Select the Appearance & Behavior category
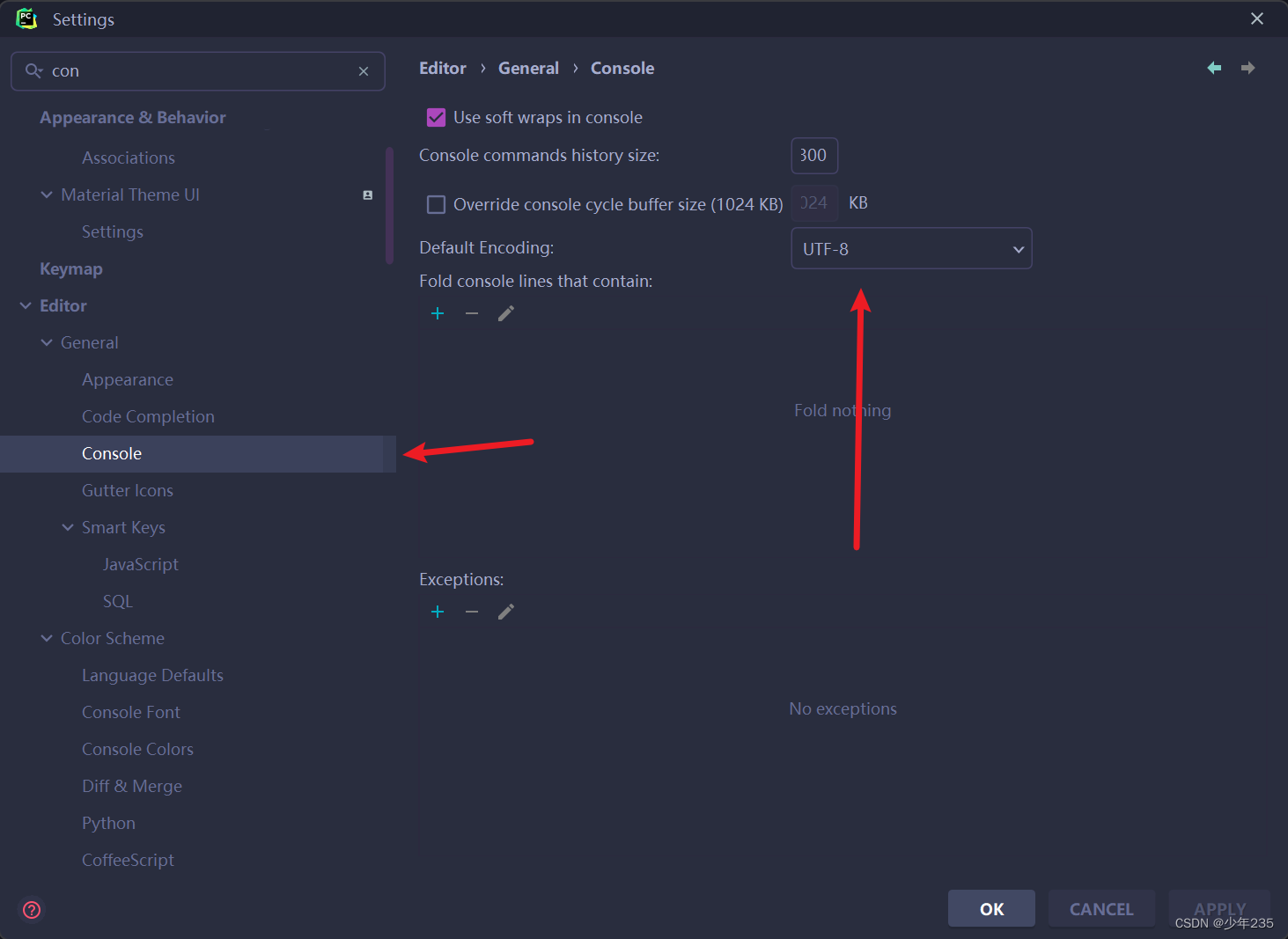This screenshot has width=1288, height=939. (x=133, y=117)
